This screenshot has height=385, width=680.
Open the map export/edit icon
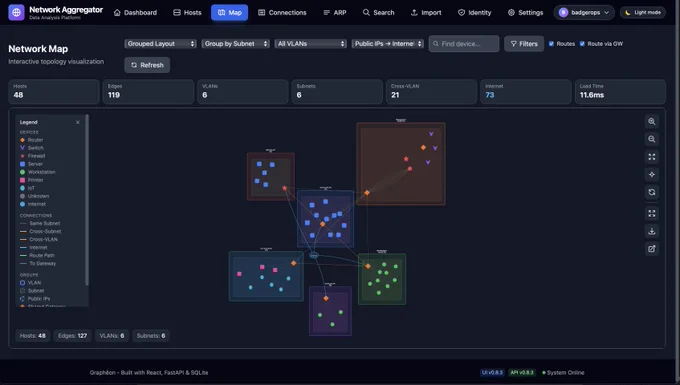pyautogui.click(x=651, y=248)
